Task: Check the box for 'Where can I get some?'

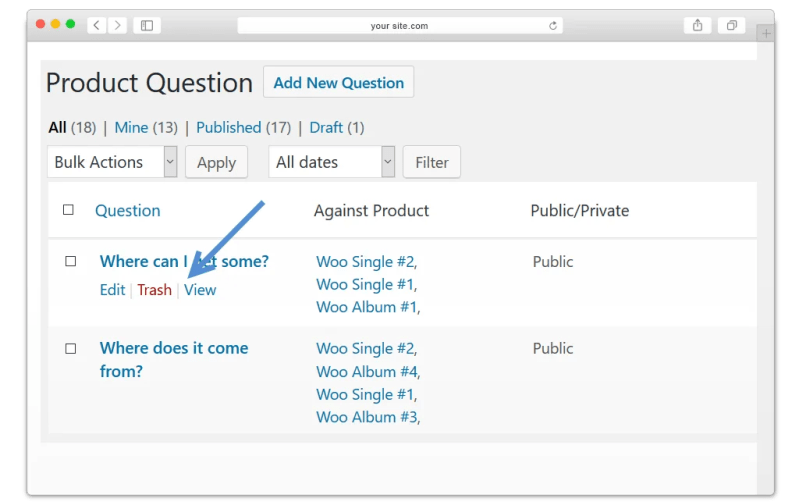Action: [70, 261]
